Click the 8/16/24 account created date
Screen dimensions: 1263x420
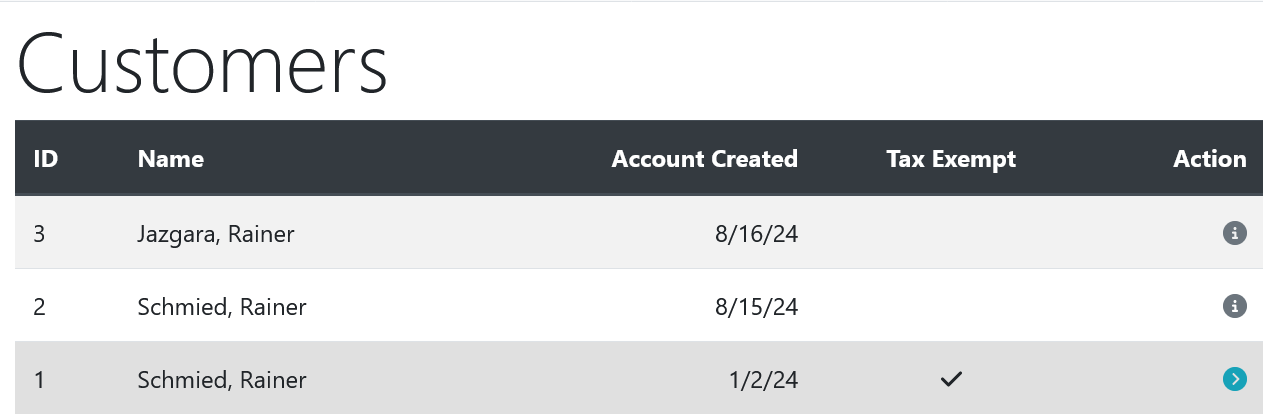point(757,234)
